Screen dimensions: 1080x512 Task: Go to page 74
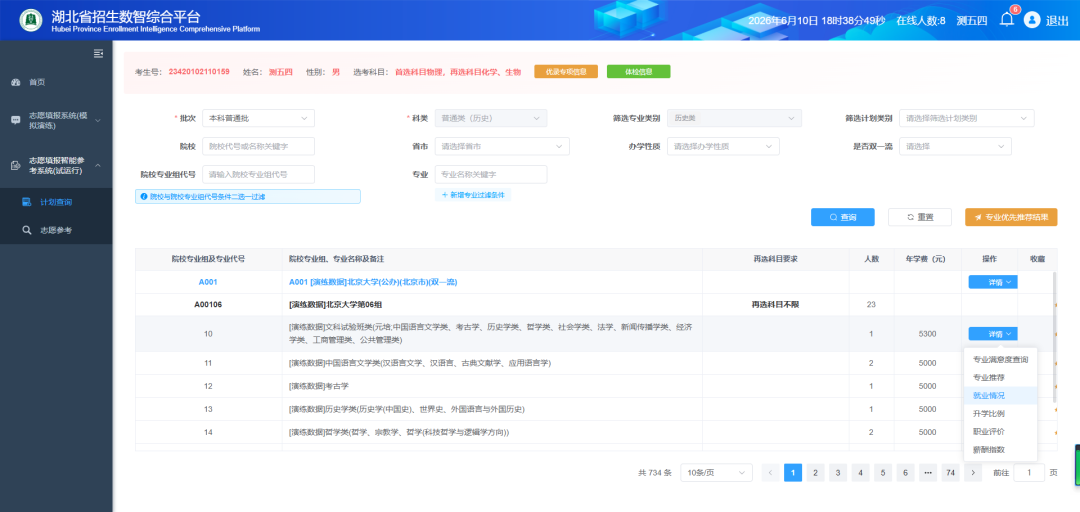pos(951,473)
